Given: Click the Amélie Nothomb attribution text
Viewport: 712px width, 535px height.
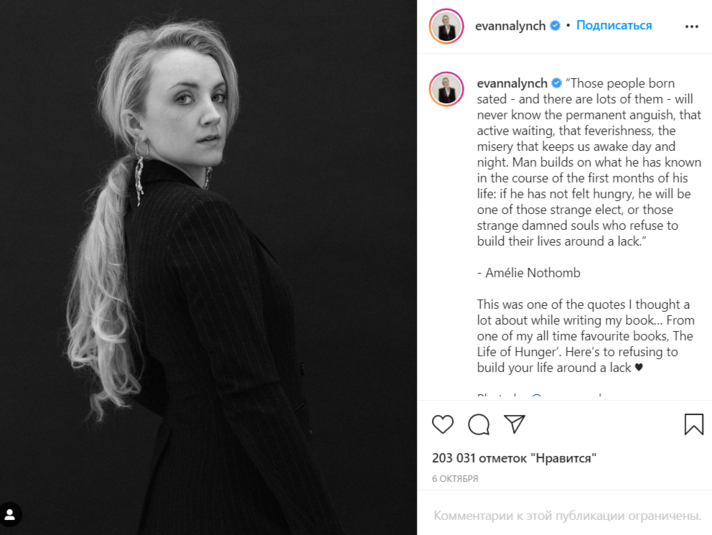Looking at the screenshot, I should pos(529,272).
